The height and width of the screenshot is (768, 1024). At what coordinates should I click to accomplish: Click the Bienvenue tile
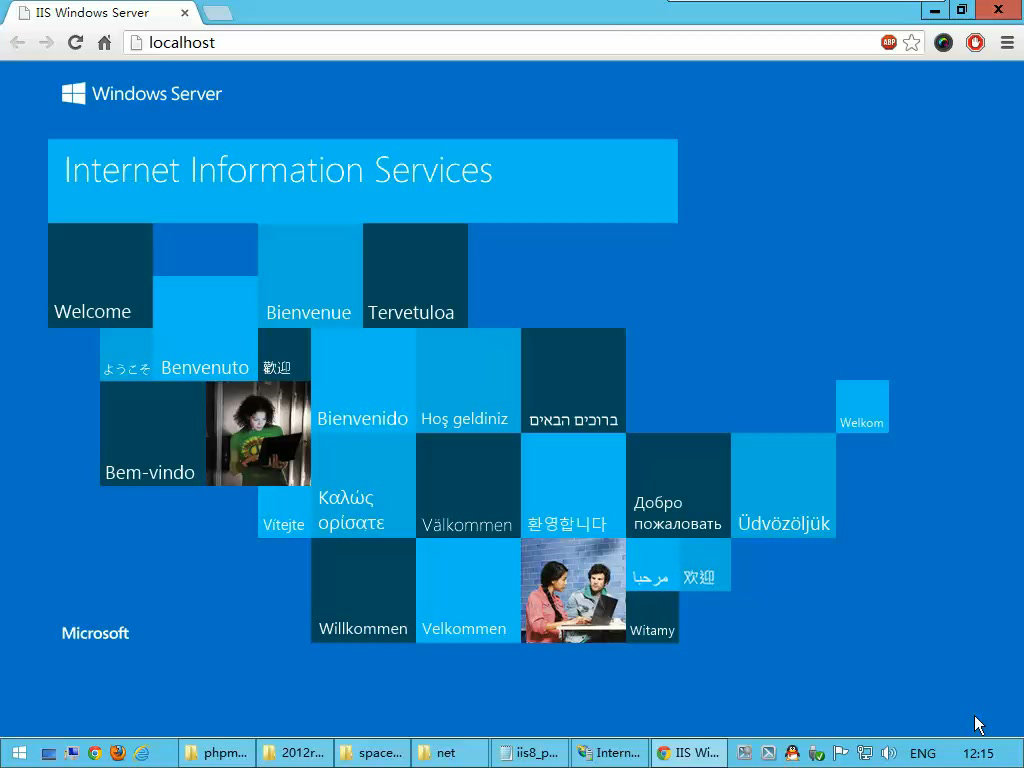point(310,276)
